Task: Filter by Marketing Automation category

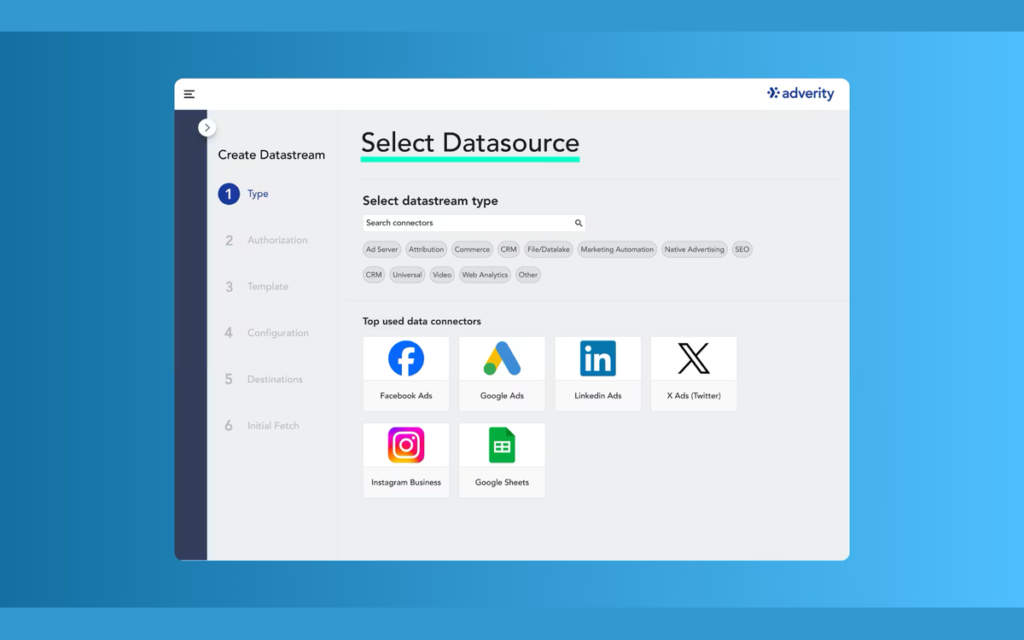Action: click(616, 249)
